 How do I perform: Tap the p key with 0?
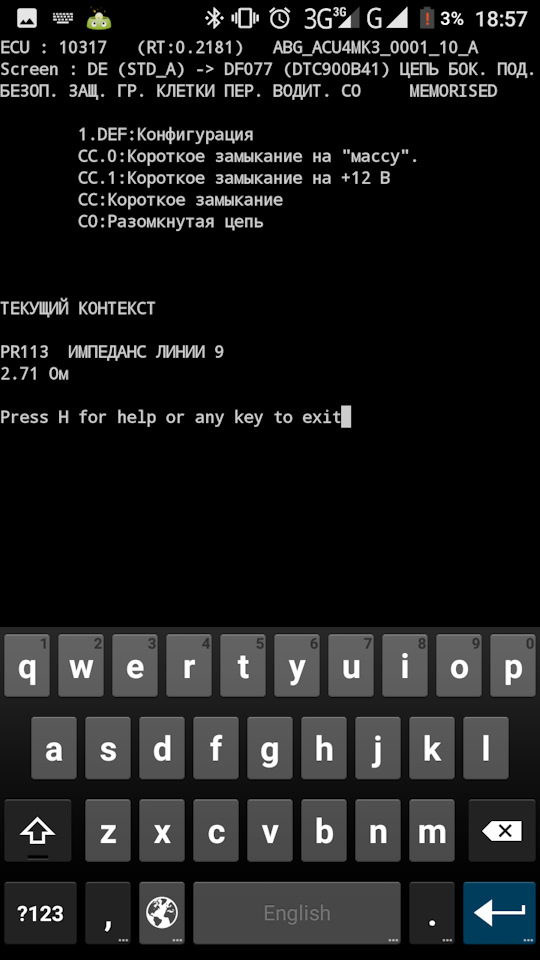(x=513, y=666)
